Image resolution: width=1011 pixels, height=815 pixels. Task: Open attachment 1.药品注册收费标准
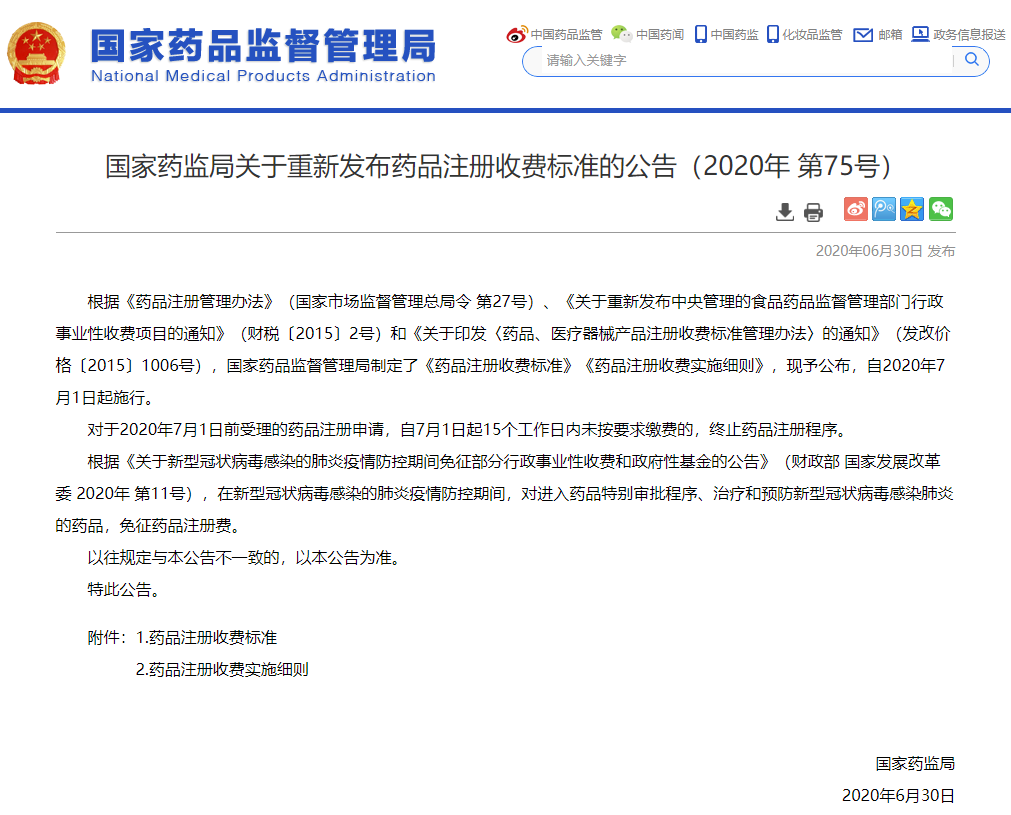tap(206, 637)
